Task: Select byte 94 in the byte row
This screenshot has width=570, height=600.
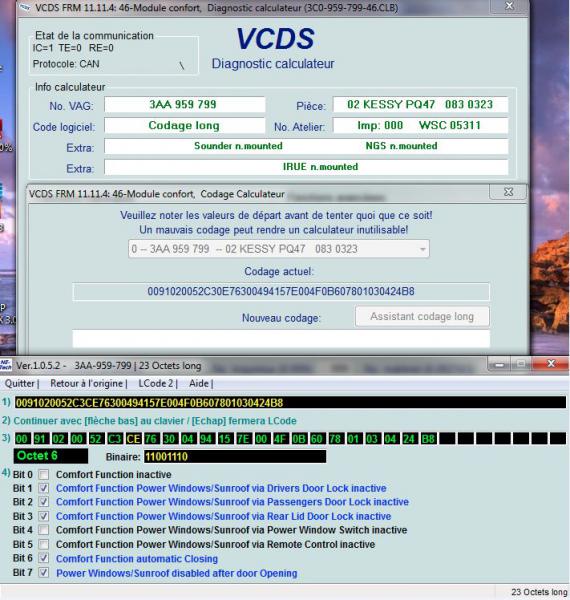Action: [x=207, y=439]
